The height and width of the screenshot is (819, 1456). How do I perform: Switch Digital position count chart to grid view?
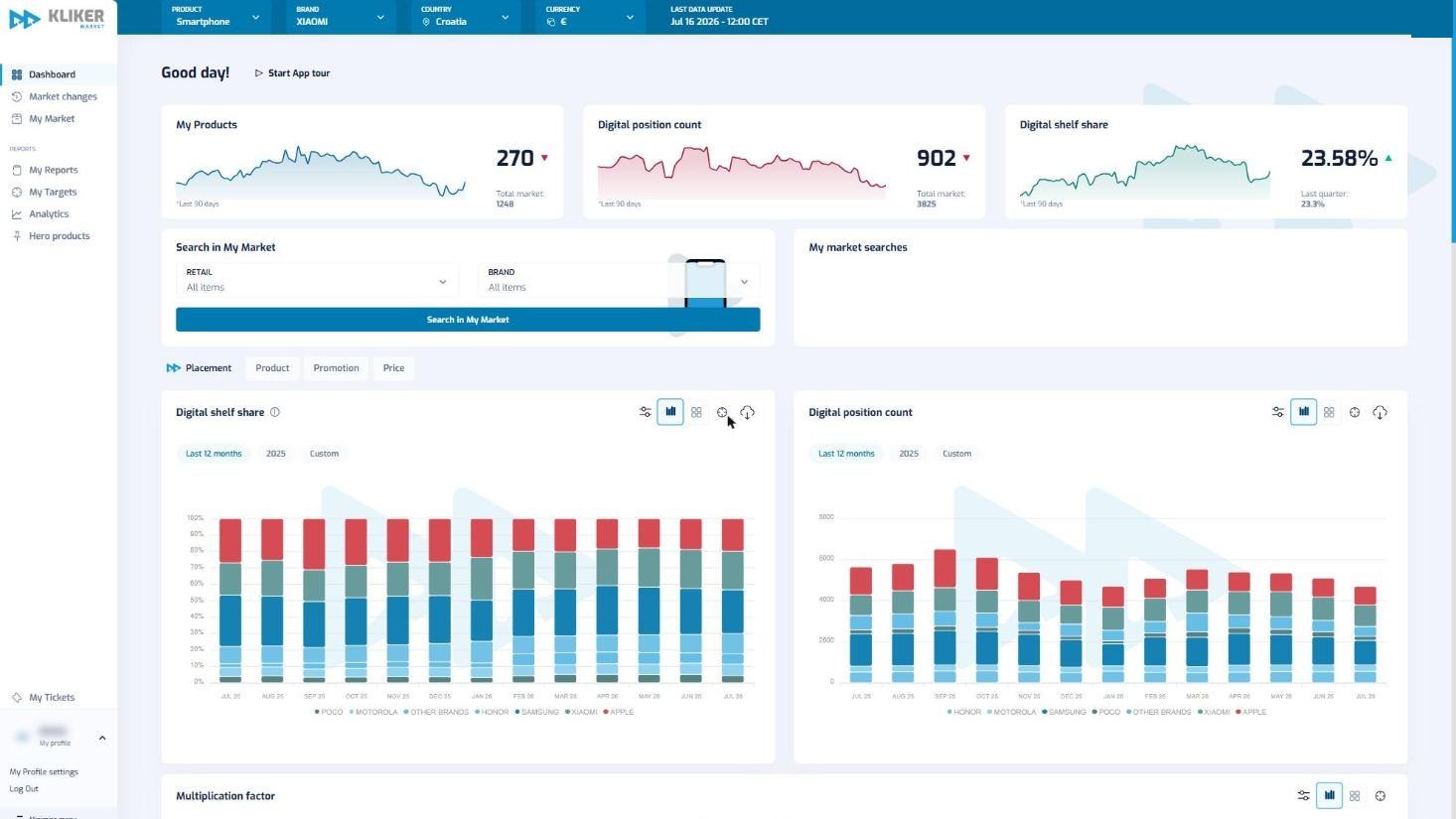1329,412
